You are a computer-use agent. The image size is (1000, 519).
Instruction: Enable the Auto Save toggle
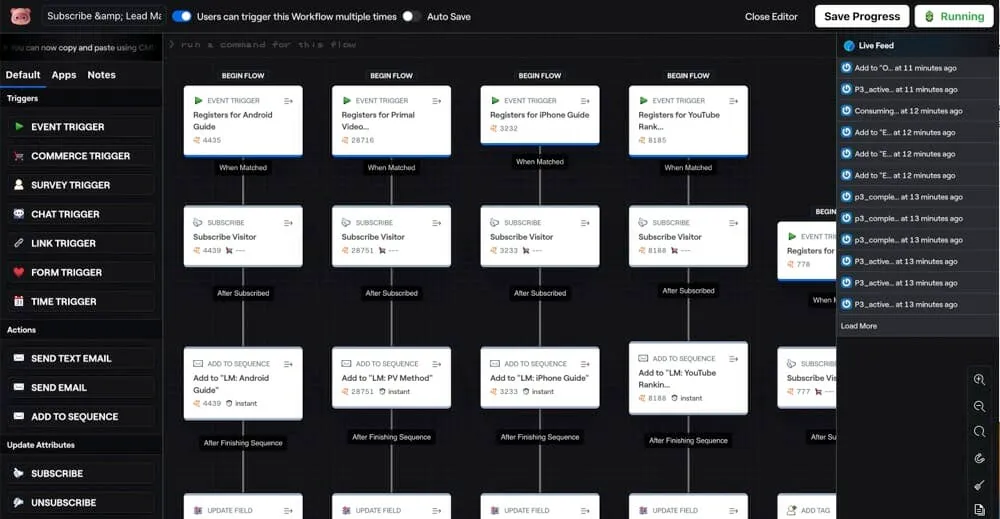[411, 17]
